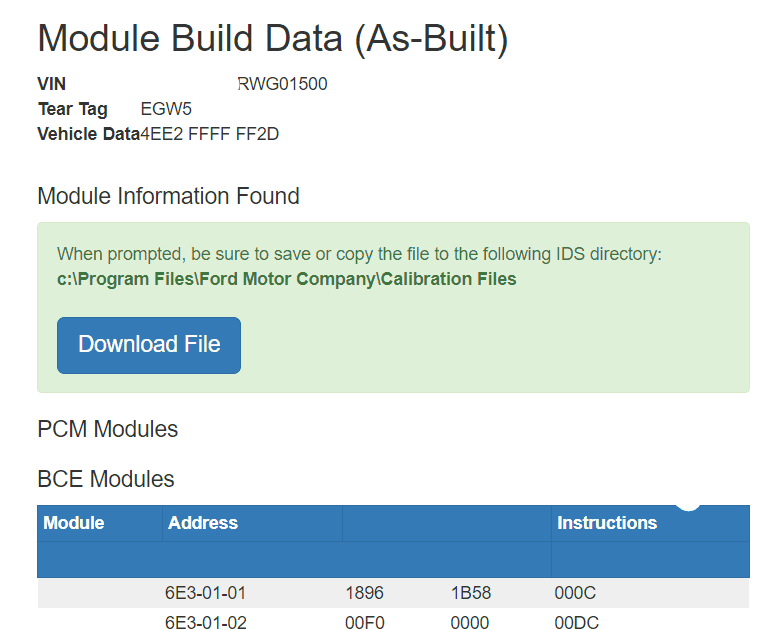782x630 pixels.
Task: Click the 1896 data value
Action: tap(364, 593)
